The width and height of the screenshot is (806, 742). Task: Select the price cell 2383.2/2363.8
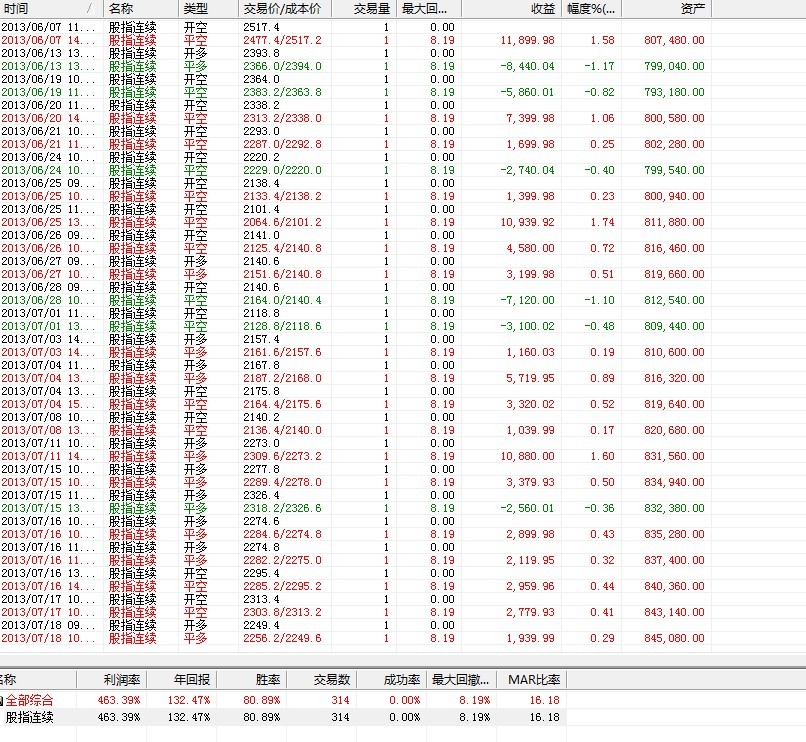(282, 92)
